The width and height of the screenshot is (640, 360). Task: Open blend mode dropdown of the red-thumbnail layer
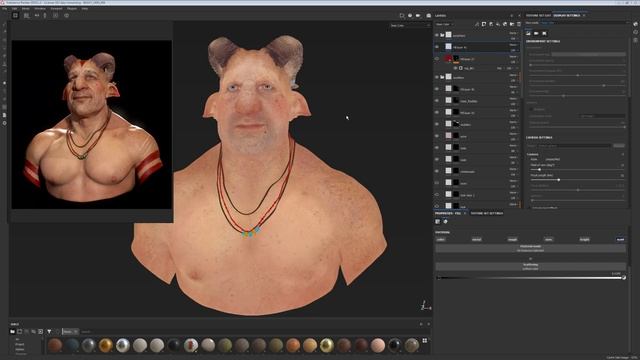[513, 56]
